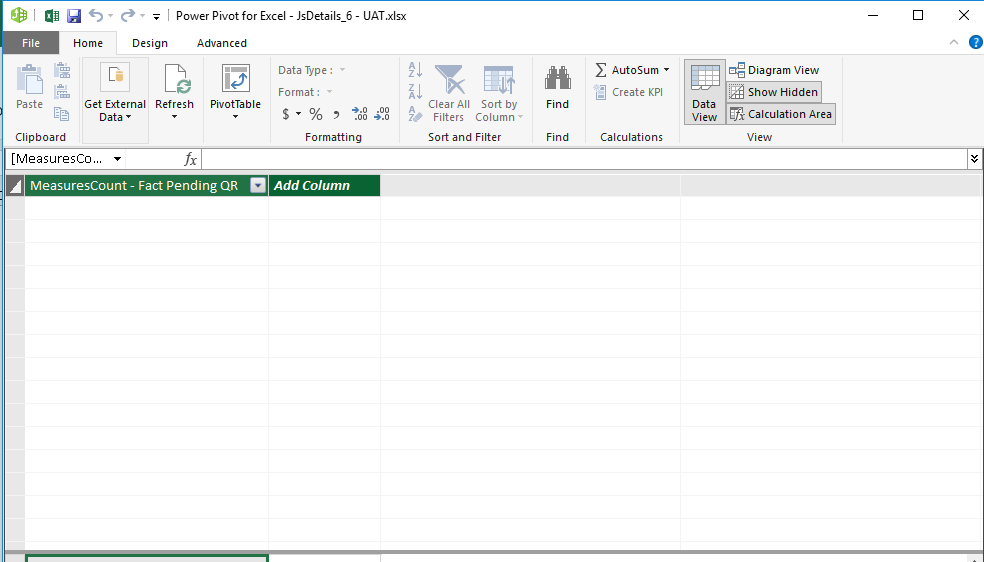Click the Get External Data icon
Viewport: 984px width, 562px height.
pos(115,78)
